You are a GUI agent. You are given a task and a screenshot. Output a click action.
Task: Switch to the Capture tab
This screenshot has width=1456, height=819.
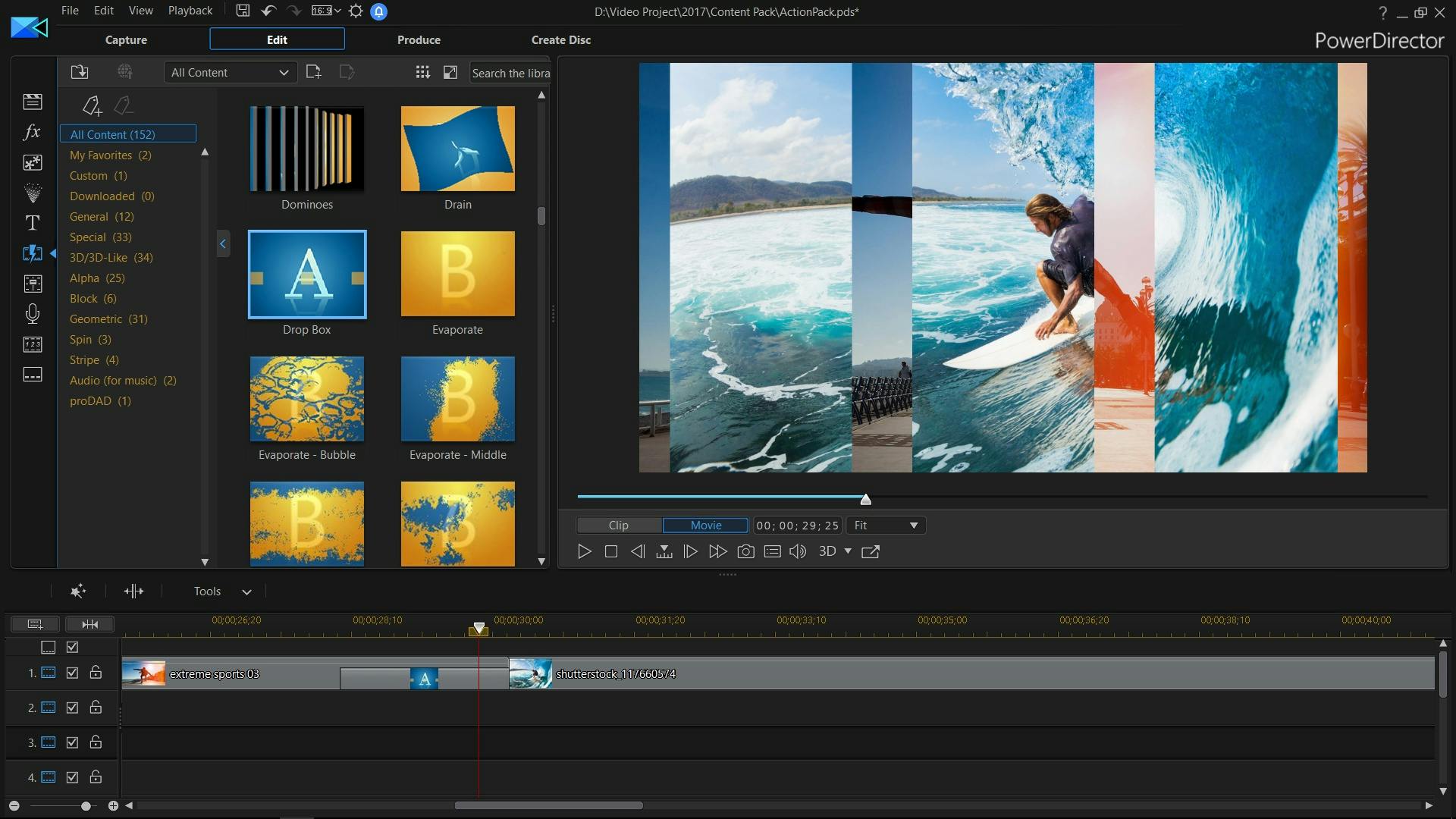[x=126, y=39]
